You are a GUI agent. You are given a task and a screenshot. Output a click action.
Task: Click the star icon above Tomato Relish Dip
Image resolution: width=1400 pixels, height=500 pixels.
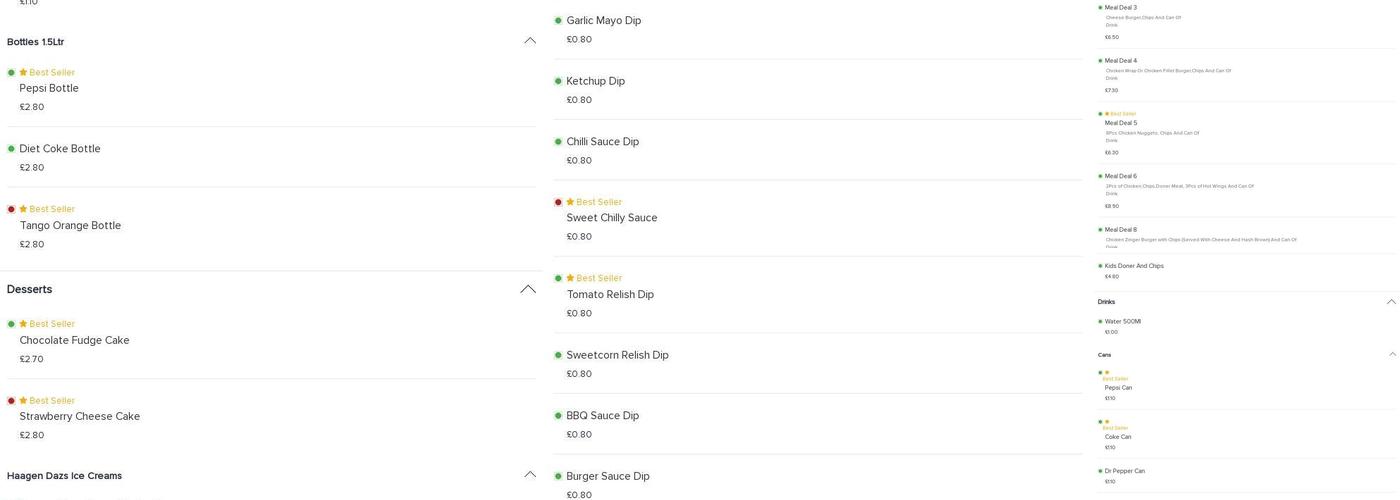point(570,278)
